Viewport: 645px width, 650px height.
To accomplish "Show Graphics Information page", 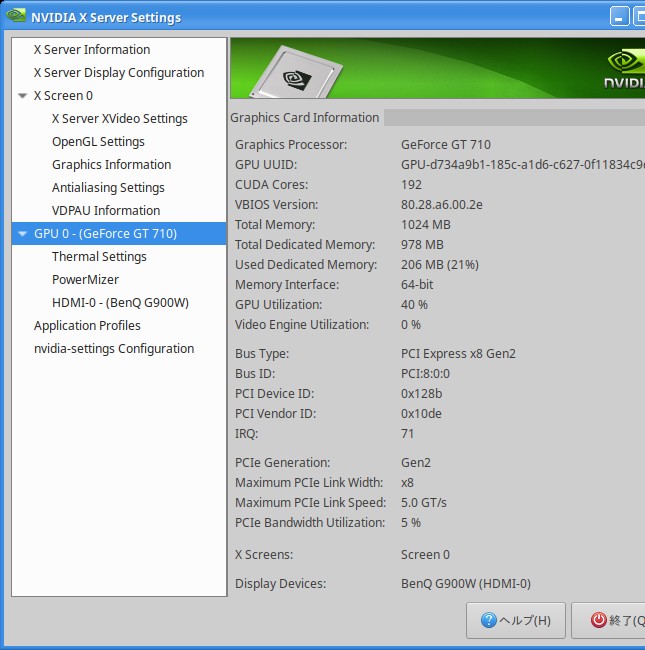I will pyautogui.click(x=112, y=165).
